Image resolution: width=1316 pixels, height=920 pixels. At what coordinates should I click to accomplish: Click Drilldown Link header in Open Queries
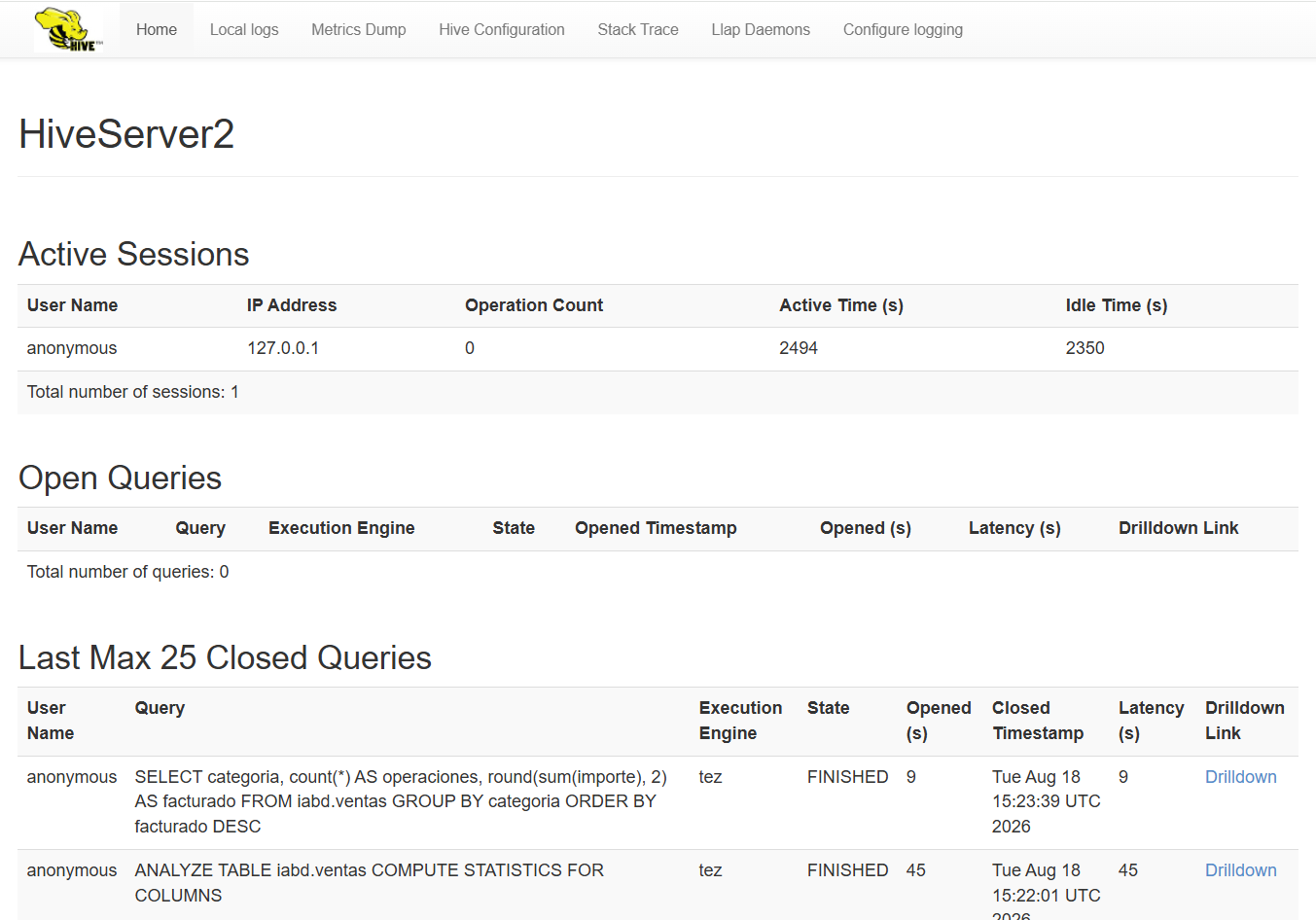pyautogui.click(x=1178, y=528)
